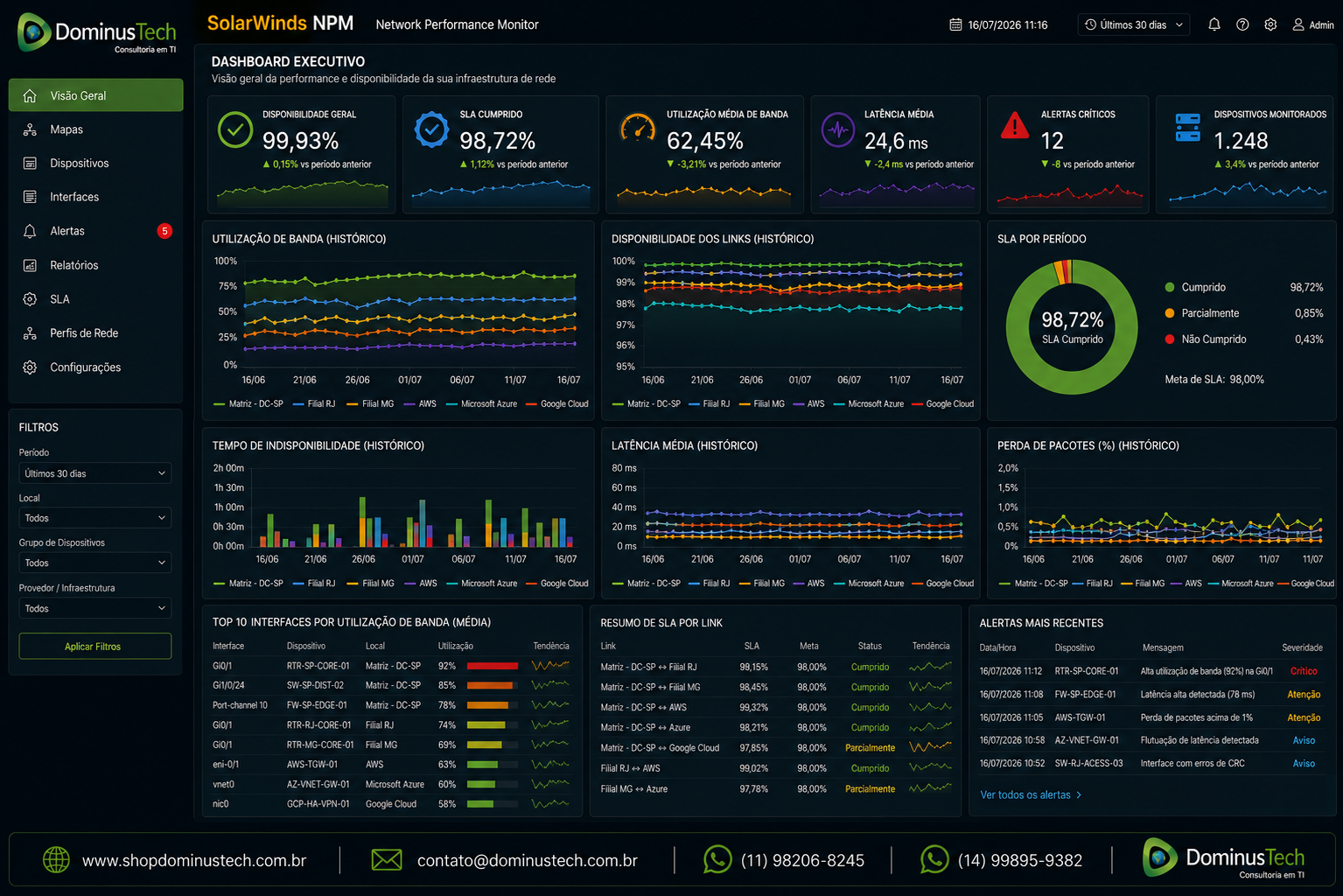Click the calendar icon beside the date

pyautogui.click(x=956, y=24)
